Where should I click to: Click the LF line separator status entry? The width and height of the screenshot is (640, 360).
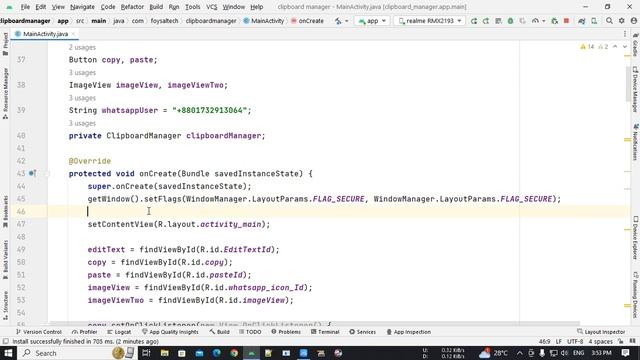click(559, 342)
